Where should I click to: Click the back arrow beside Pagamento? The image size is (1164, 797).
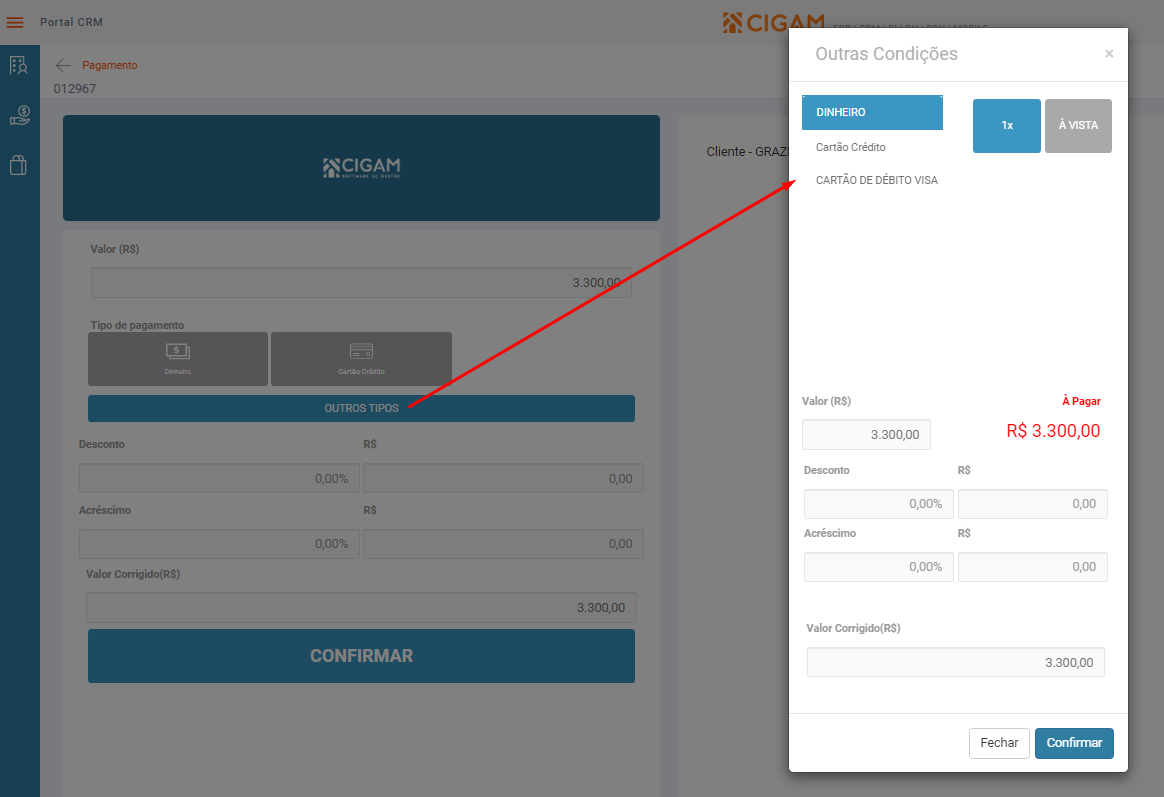pyautogui.click(x=63, y=65)
